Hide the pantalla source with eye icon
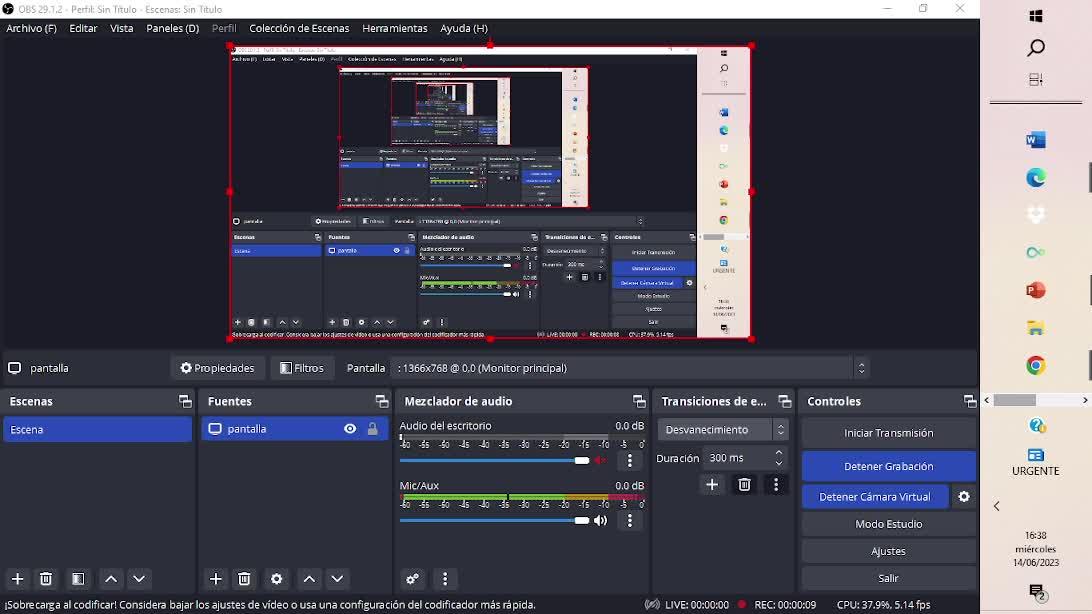The height and width of the screenshot is (614, 1092). [x=350, y=429]
